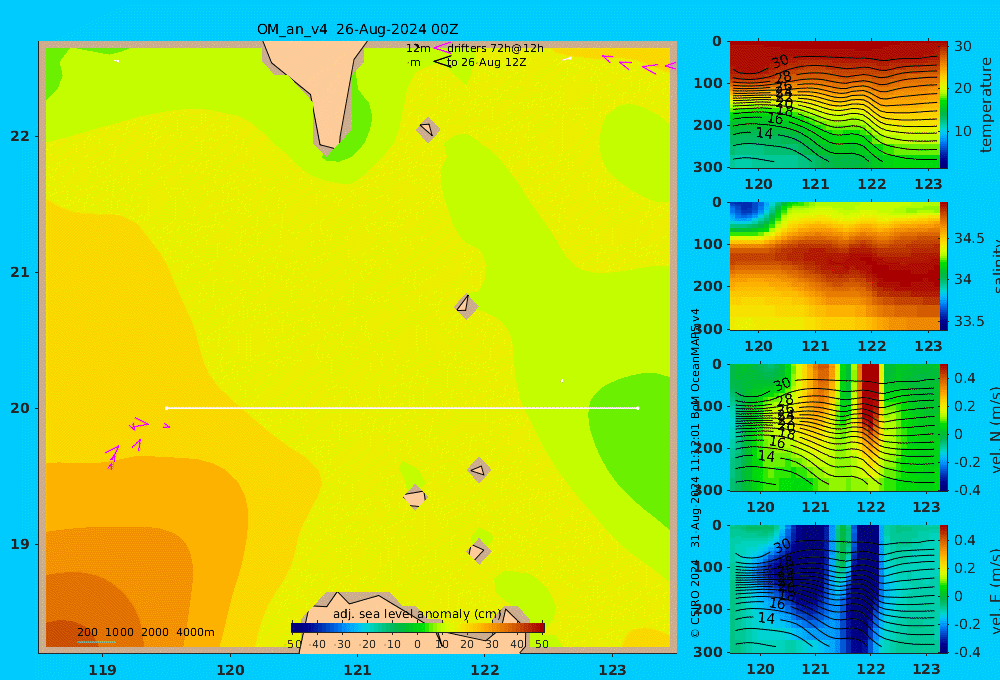Click the '200 1000 2000 4000m' depth contour legend
Screen dimensions: 1000x680
tap(145, 632)
